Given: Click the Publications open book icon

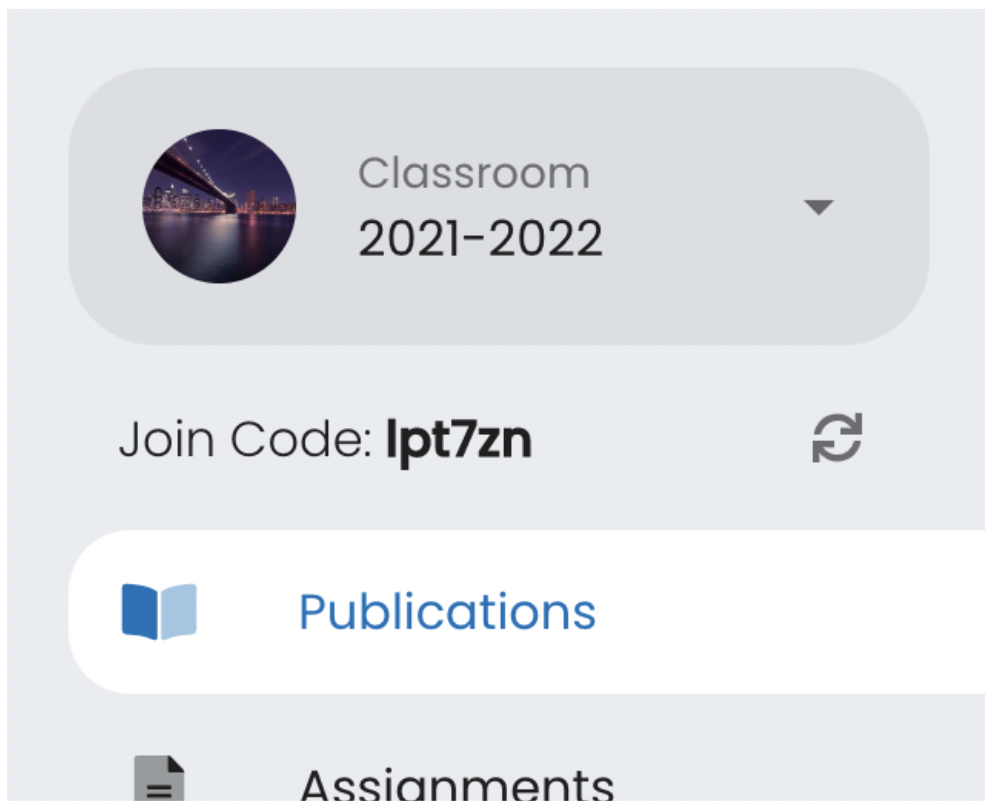Looking at the screenshot, I should (159, 611).
